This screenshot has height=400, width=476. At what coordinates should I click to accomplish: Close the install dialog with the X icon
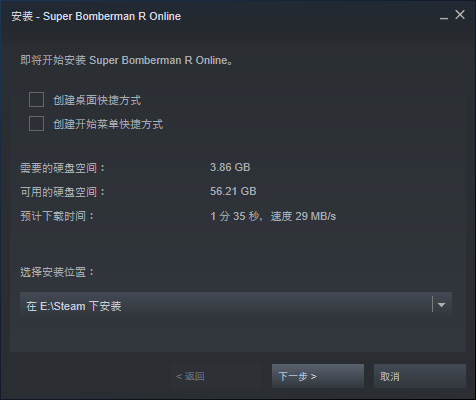point(460,15)
